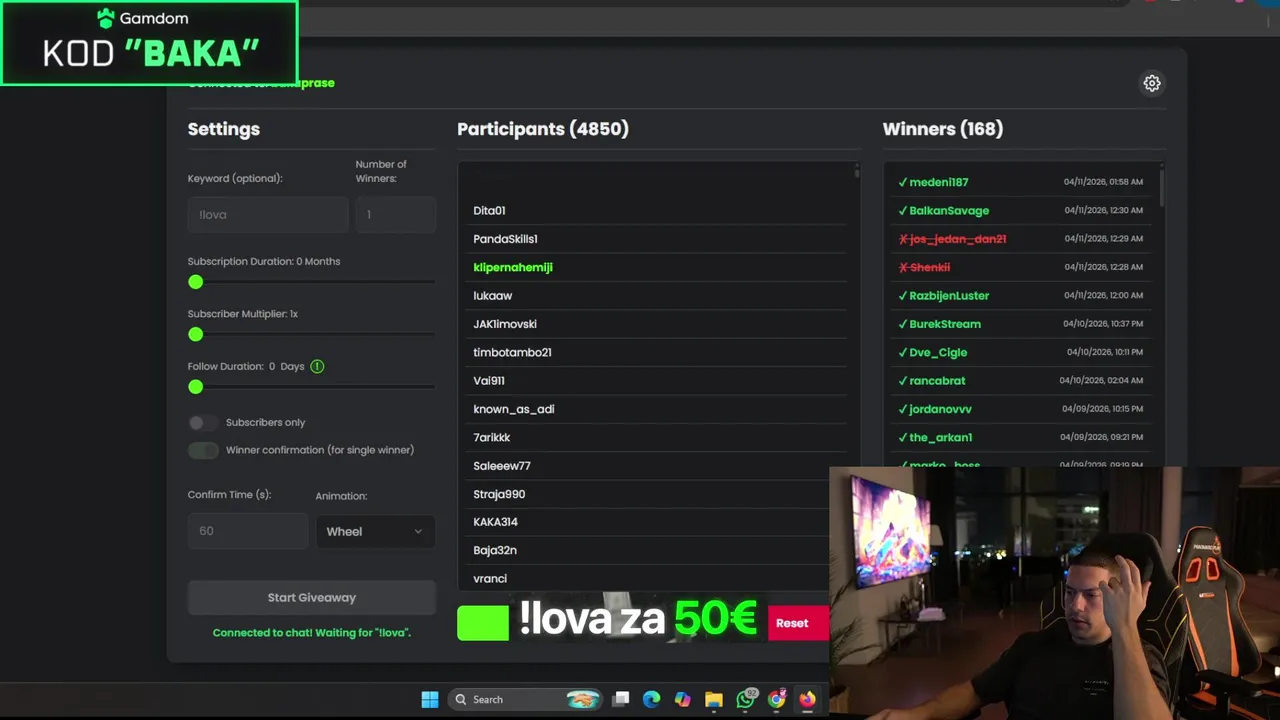
Task: Select participant Saleeew77
Action: click(x=502, y=466)
